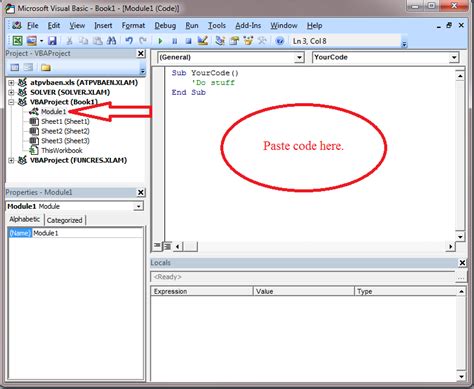
Task: Open the Debug menu
Action: coord(165,25)
